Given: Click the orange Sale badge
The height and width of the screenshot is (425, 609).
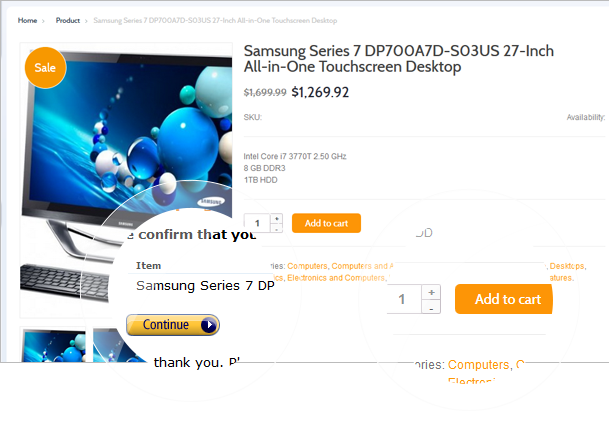Looking at the screenshot, I should click(x=45, y=68).
